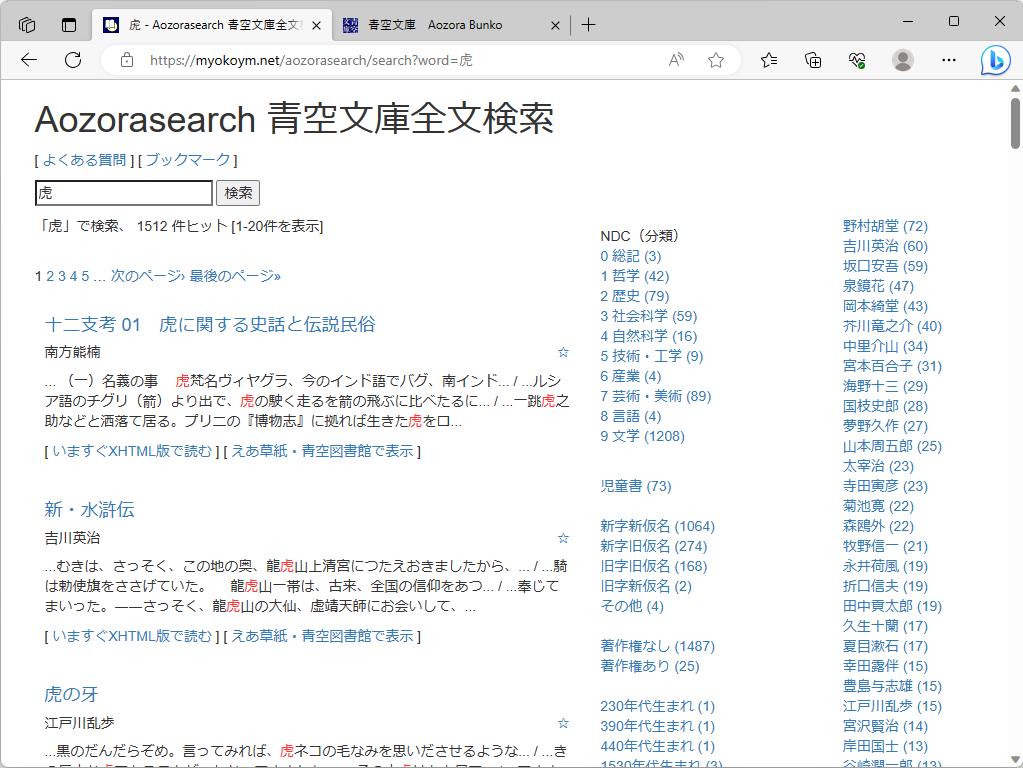Screen dimensions: 1023x768
Task: Toggle the bookmark star for 新・水滸伝
Action: pos(563,537)
